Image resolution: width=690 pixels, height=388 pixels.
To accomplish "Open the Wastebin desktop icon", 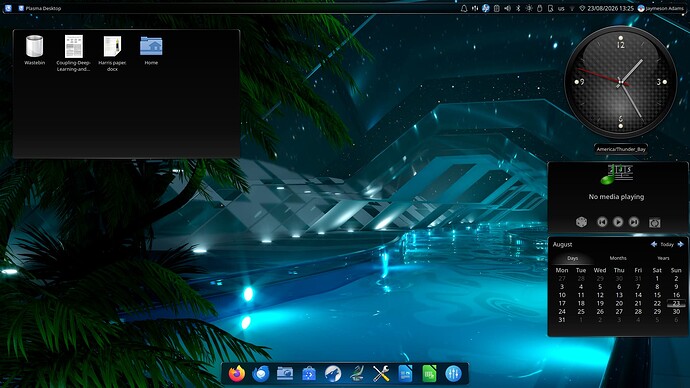I will [x=34, y=50].
